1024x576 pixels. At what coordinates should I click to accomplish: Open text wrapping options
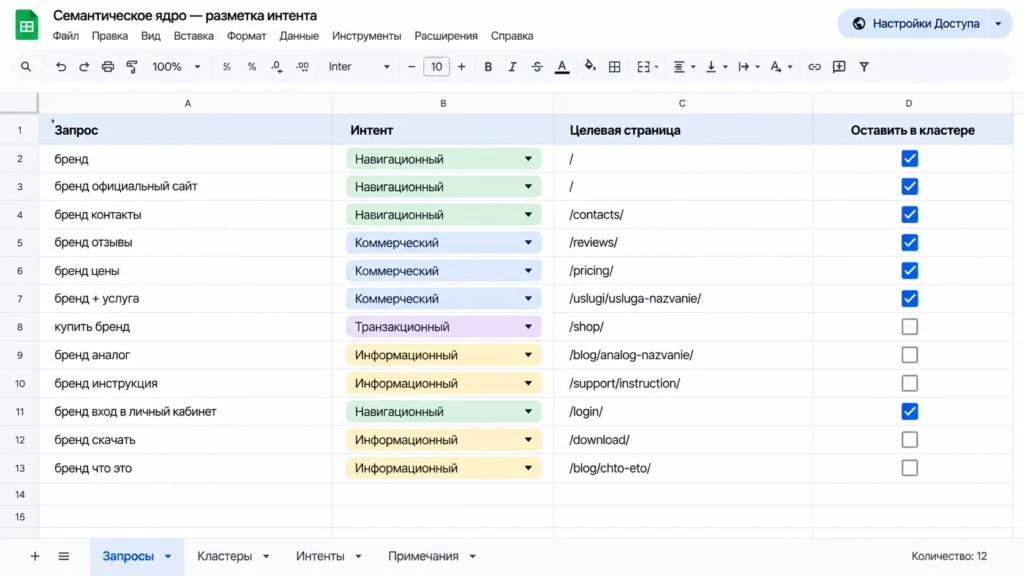[748, 67]
